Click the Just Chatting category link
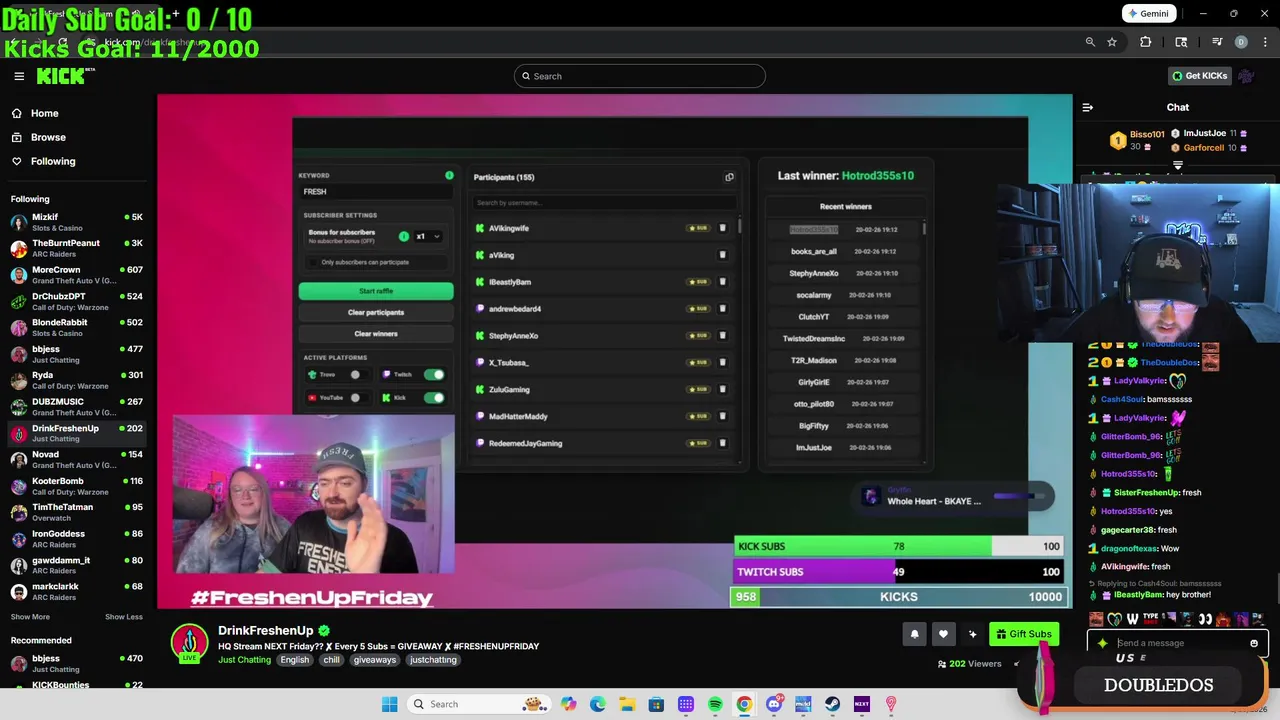The image size is (1280, 720). (x=244, y=660)
